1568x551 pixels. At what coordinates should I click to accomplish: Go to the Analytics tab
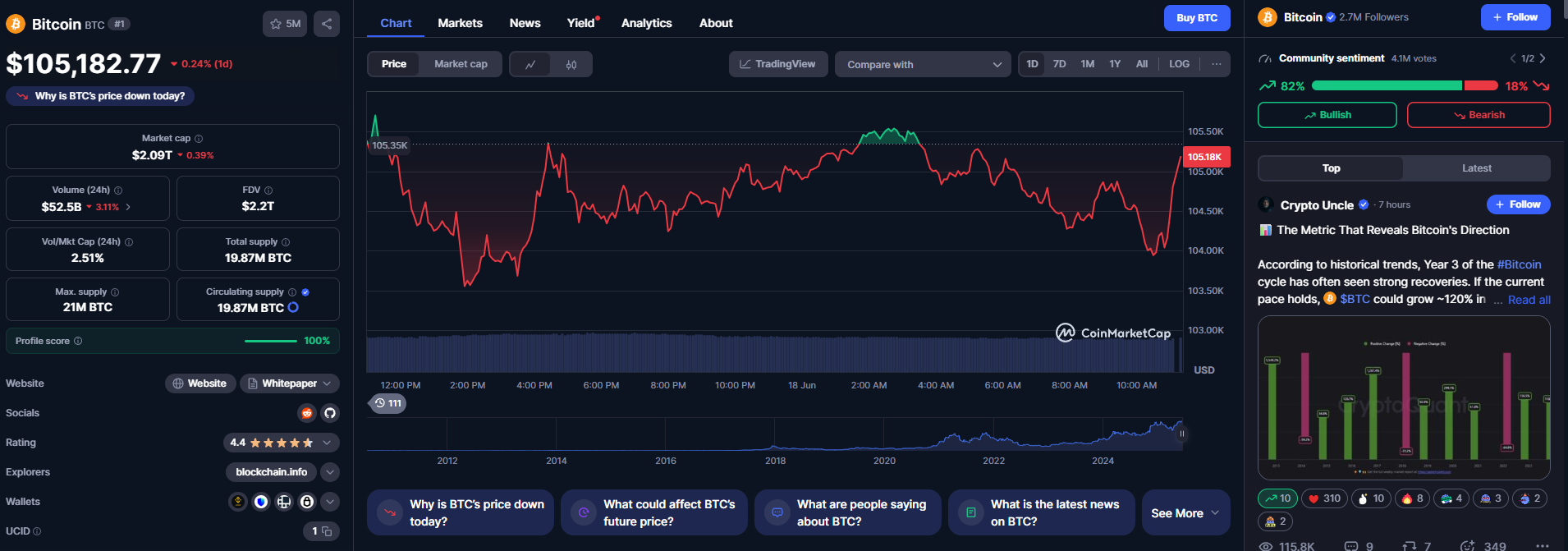[647, 23]
